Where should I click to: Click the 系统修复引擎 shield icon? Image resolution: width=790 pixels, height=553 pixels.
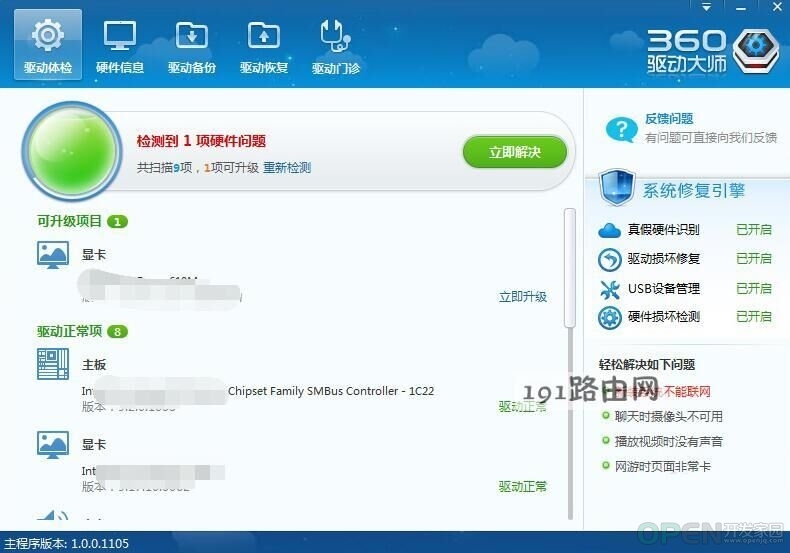coord(617,187)
